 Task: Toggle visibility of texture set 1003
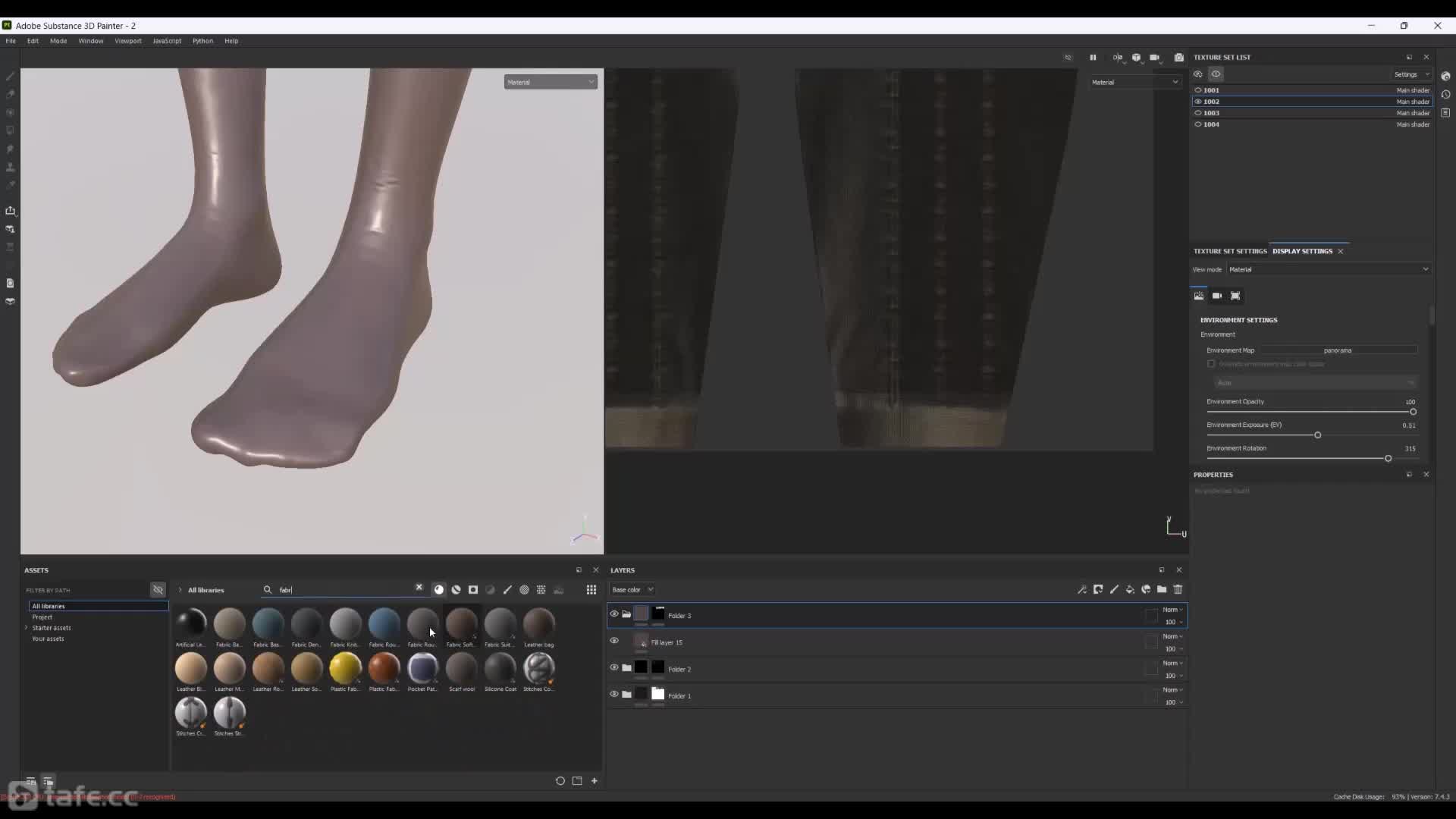click(x=1198, y=113)
